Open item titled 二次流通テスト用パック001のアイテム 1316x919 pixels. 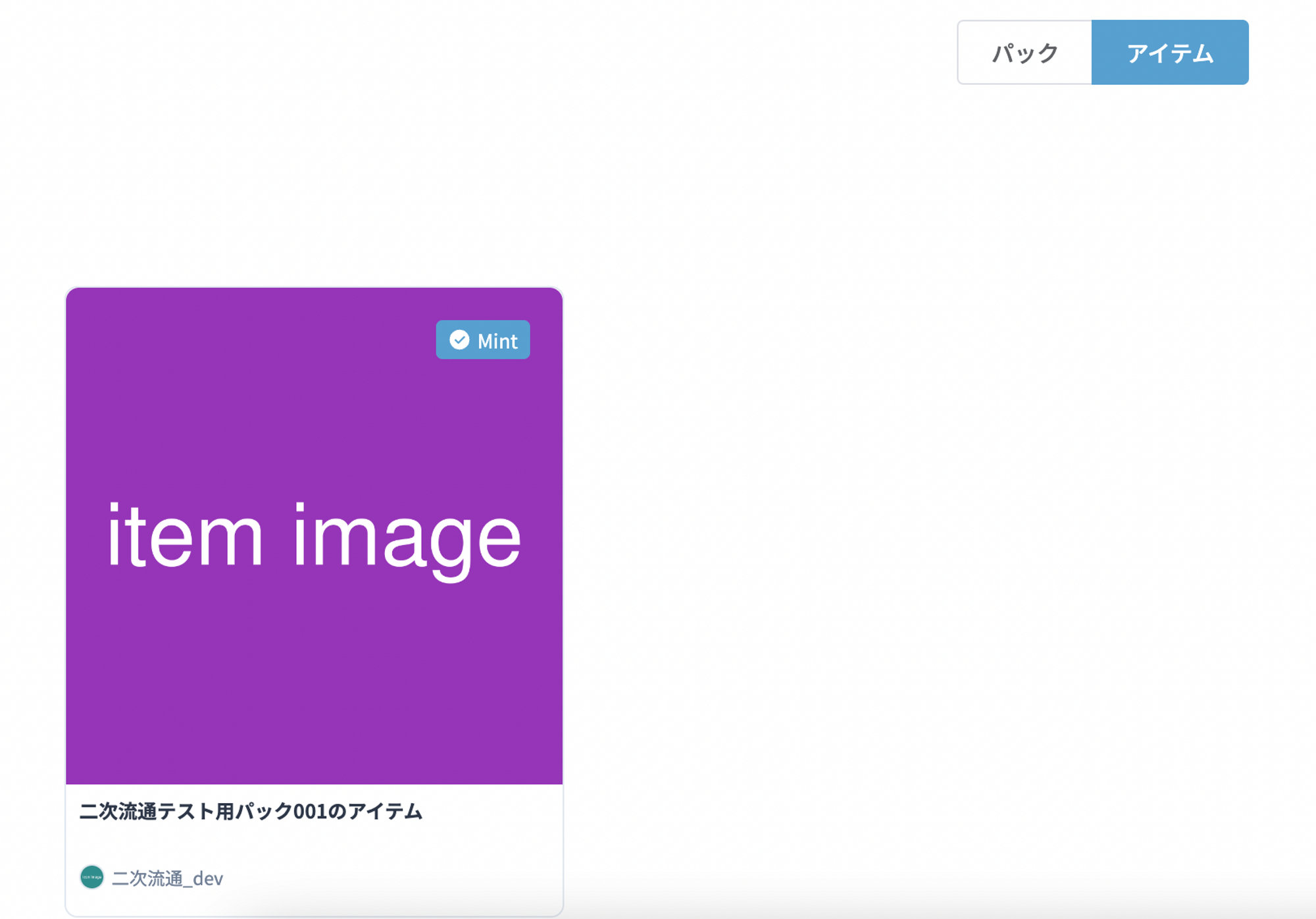coord(250,811)
